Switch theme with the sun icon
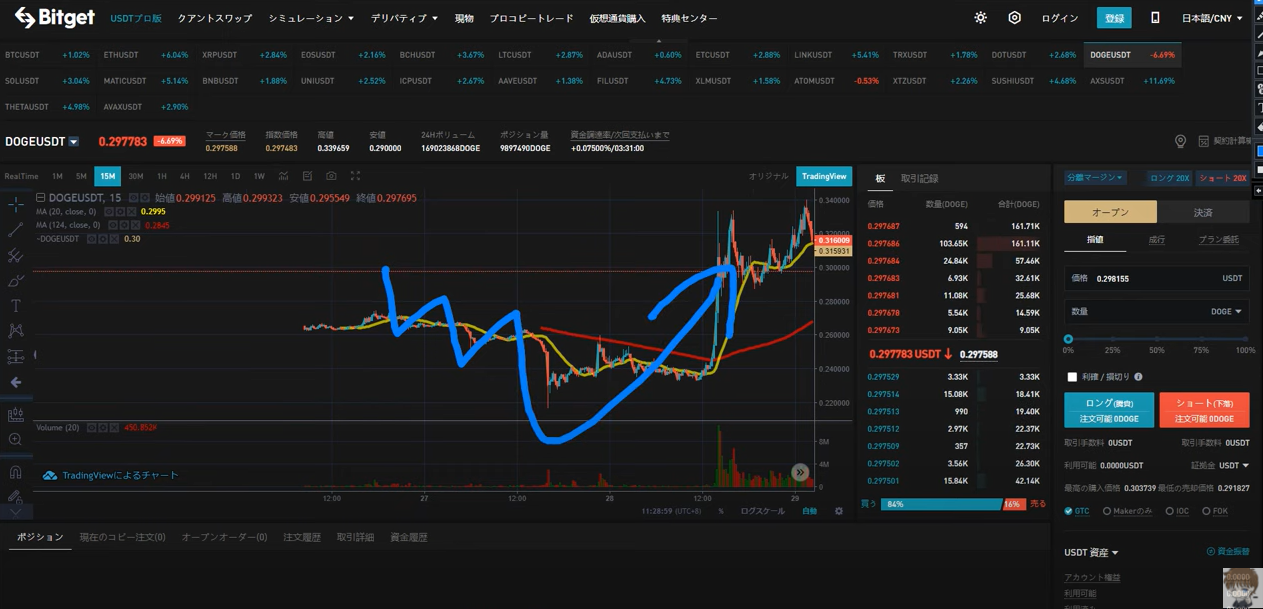This screenshot has height=609, width=1263. pos(980,18)
